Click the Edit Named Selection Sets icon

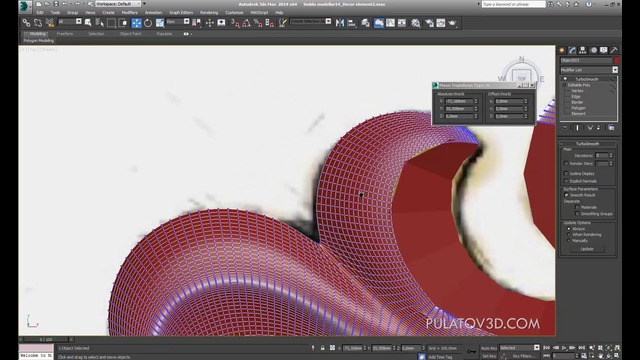pyautogui.click(x=282, y=23)
